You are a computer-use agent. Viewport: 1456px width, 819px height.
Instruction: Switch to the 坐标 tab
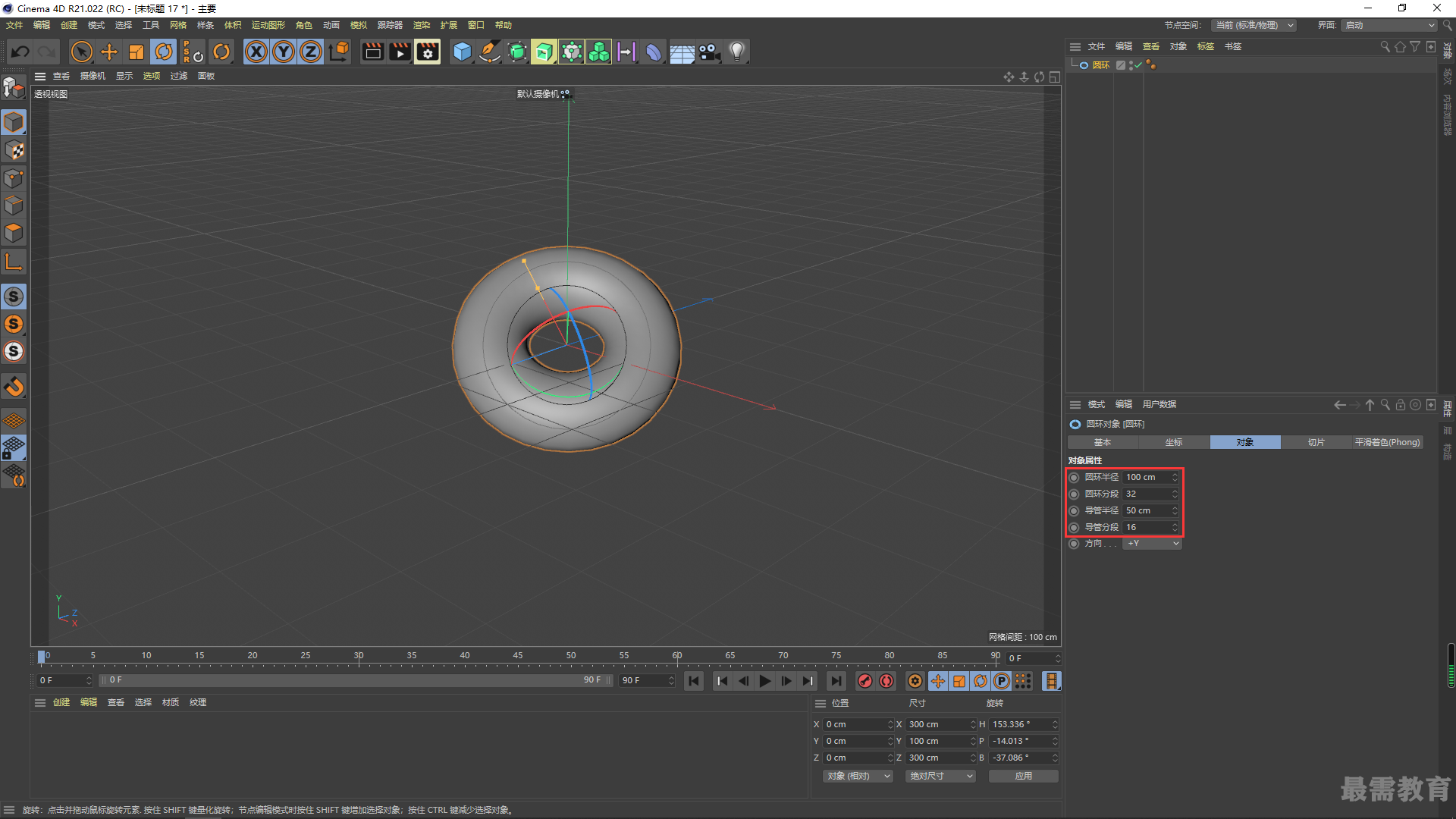(x=1174, y=442)
